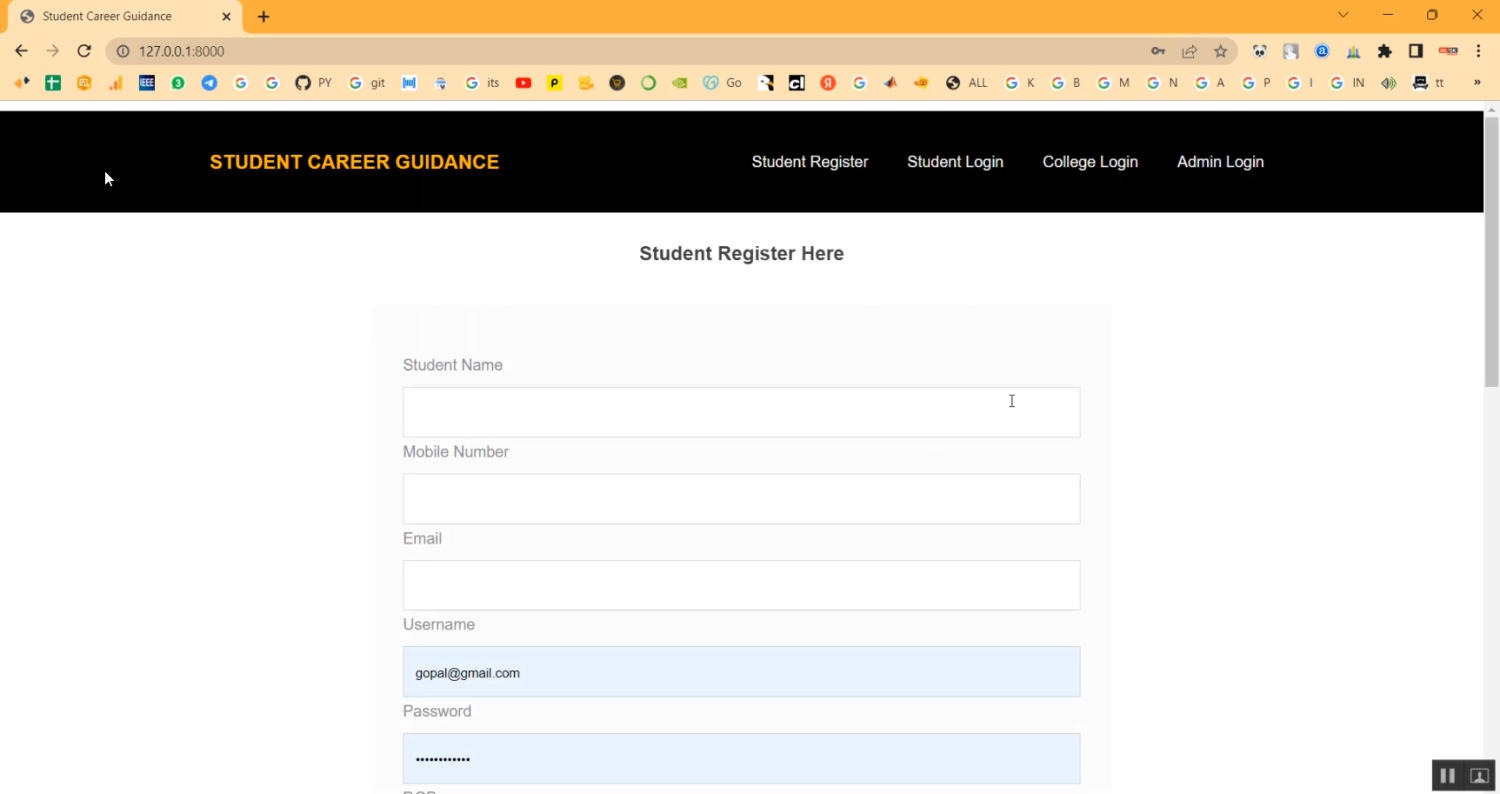This screenshot has width=1500, height=794.
Task: Click the share page icon
Action: click(1189, 51)
